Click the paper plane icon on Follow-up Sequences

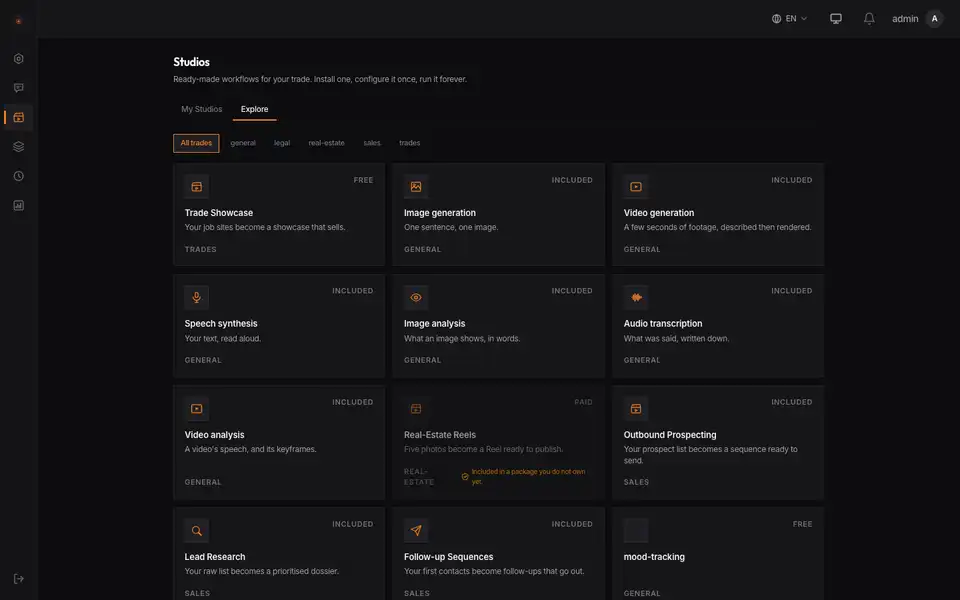pos(416,531)
